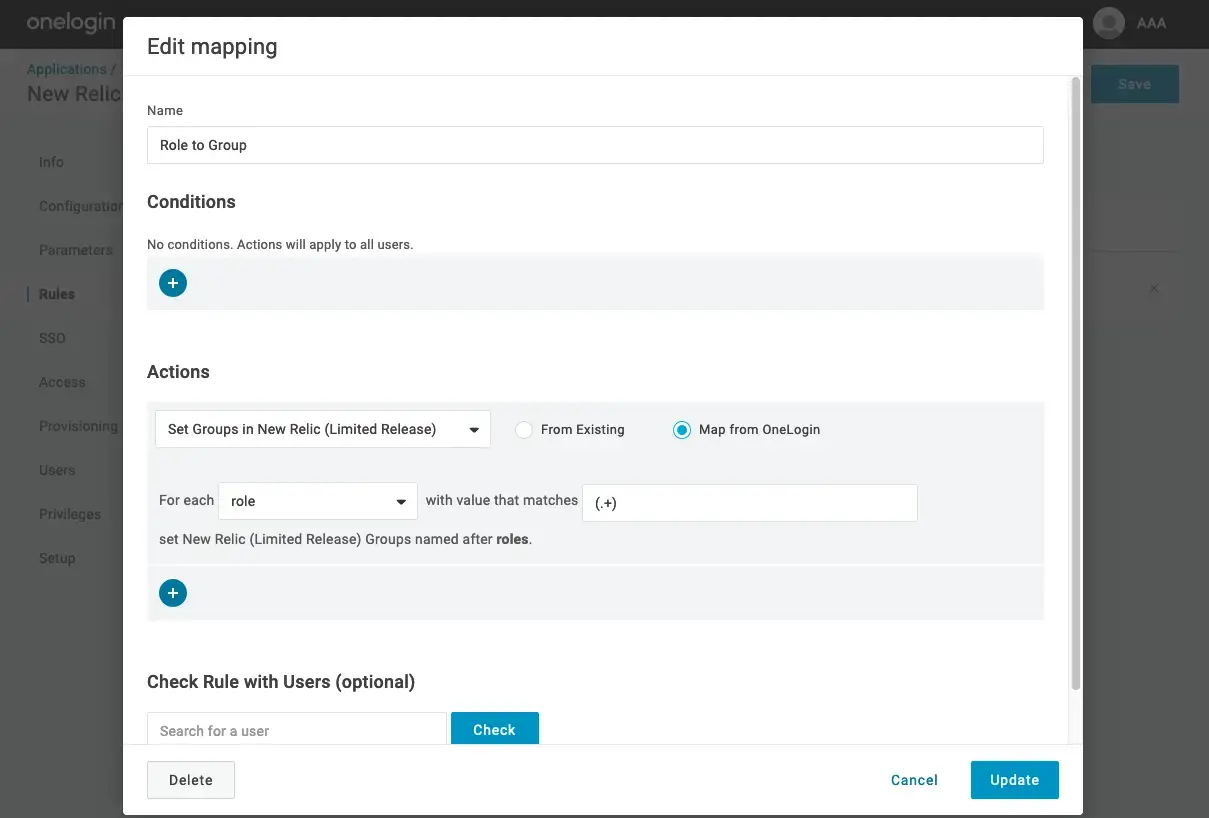Add a new action with plus icon

(173, 593)
